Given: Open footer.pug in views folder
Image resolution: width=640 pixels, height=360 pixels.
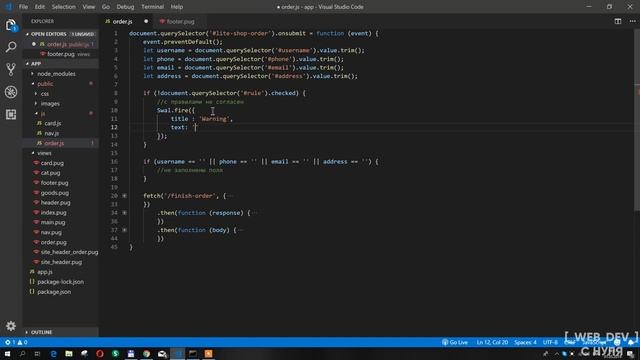Looking at the screenshot, I should click(x=54, y=183).
